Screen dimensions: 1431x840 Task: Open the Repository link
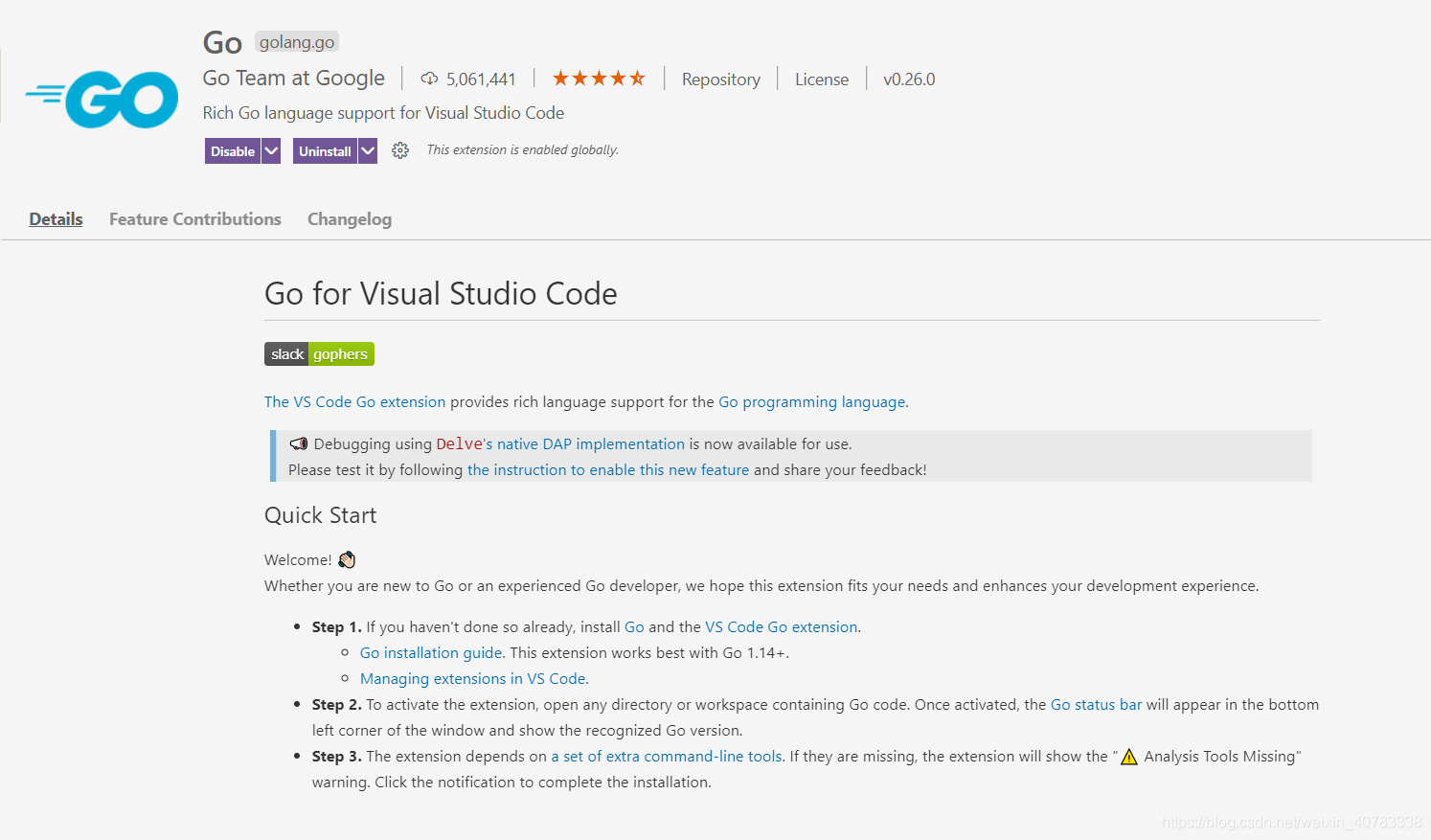point(721,79)
